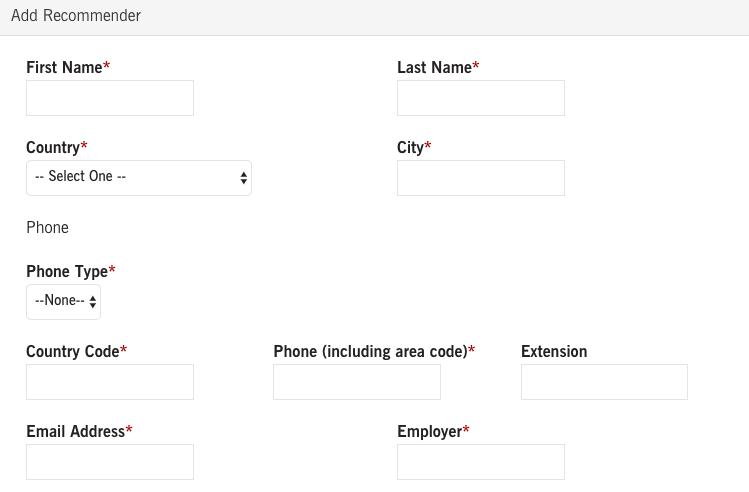
Task: Click the City label text
Action: (411, 148)
